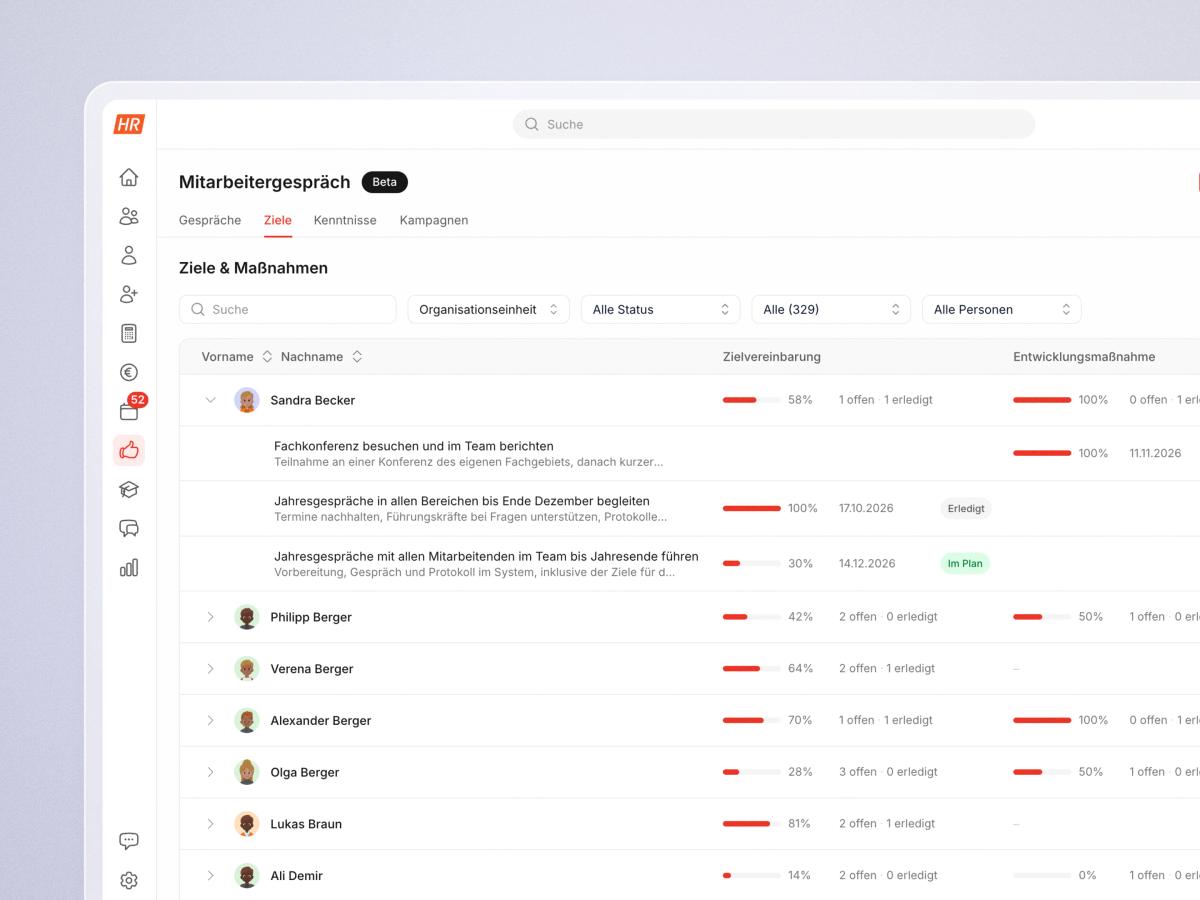Open settings gear icon in sidebar
The width and height of the screenshot is (1200, 900).
click(x=129, y=880)
